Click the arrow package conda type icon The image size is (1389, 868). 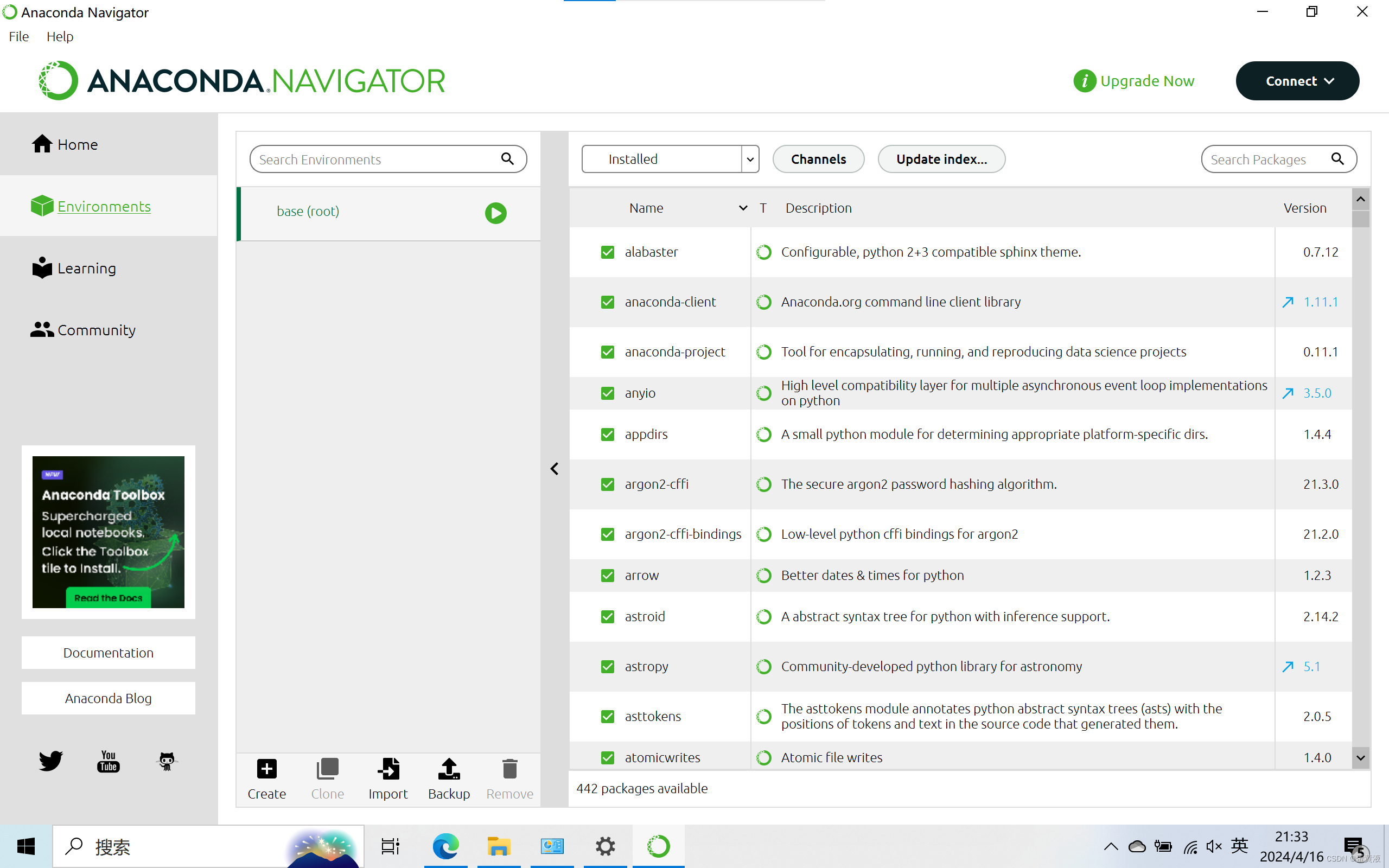(763, 575)
